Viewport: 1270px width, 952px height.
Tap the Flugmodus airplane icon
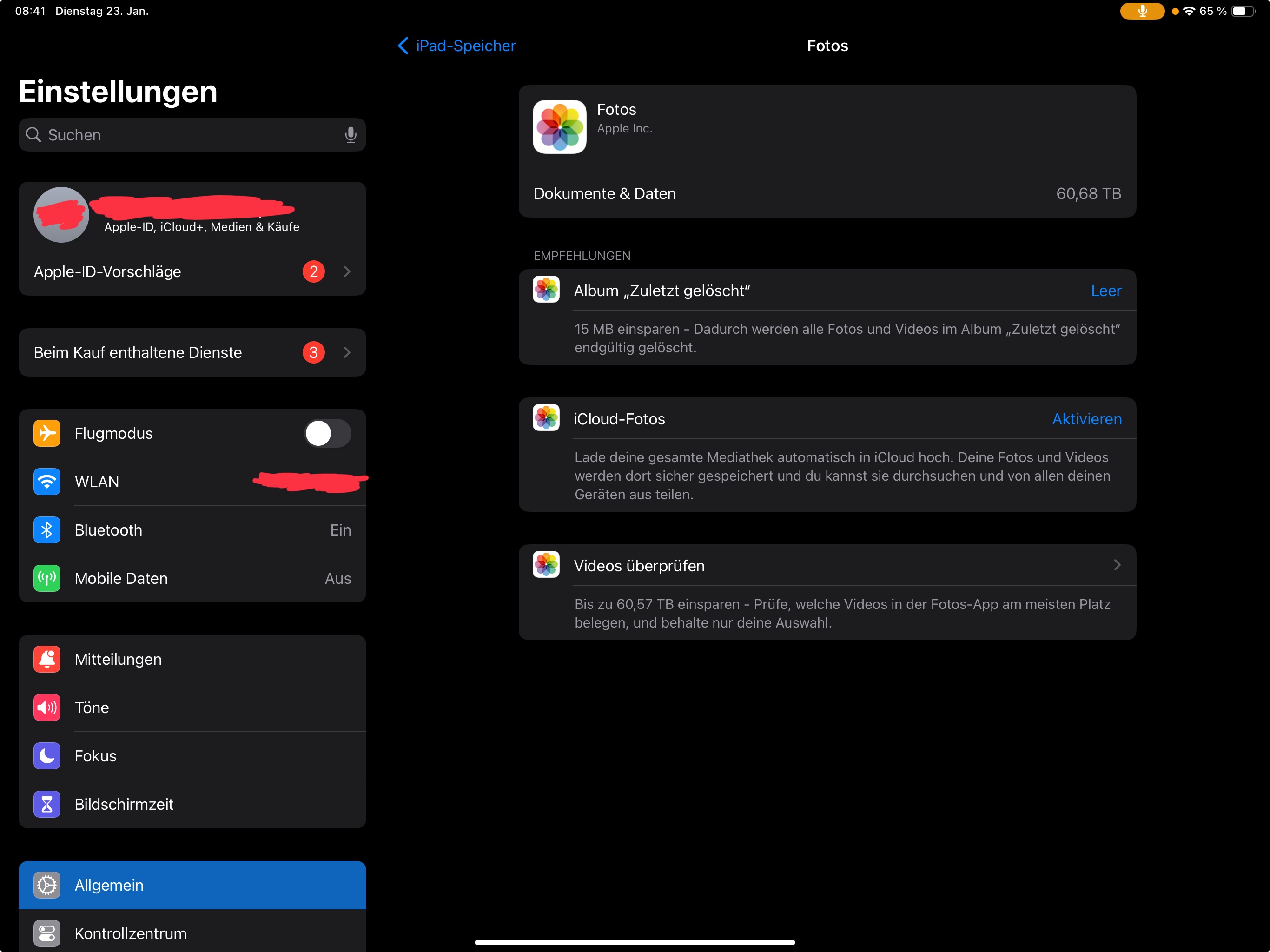tap(46, 434)
